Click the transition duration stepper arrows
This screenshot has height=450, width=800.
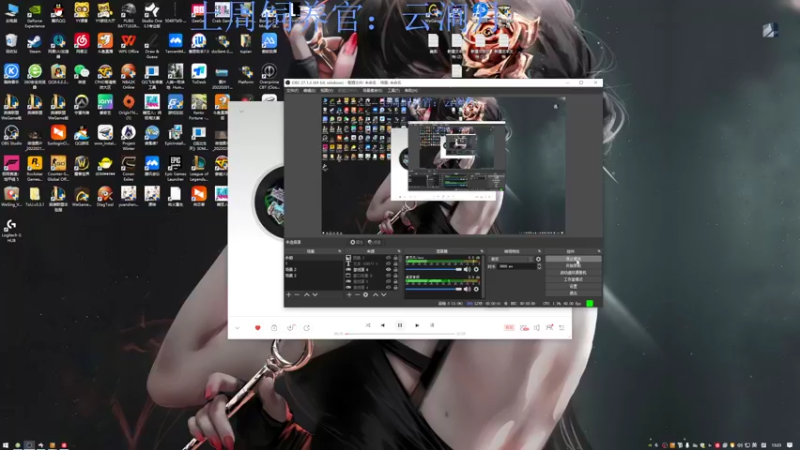coord(539,266)
